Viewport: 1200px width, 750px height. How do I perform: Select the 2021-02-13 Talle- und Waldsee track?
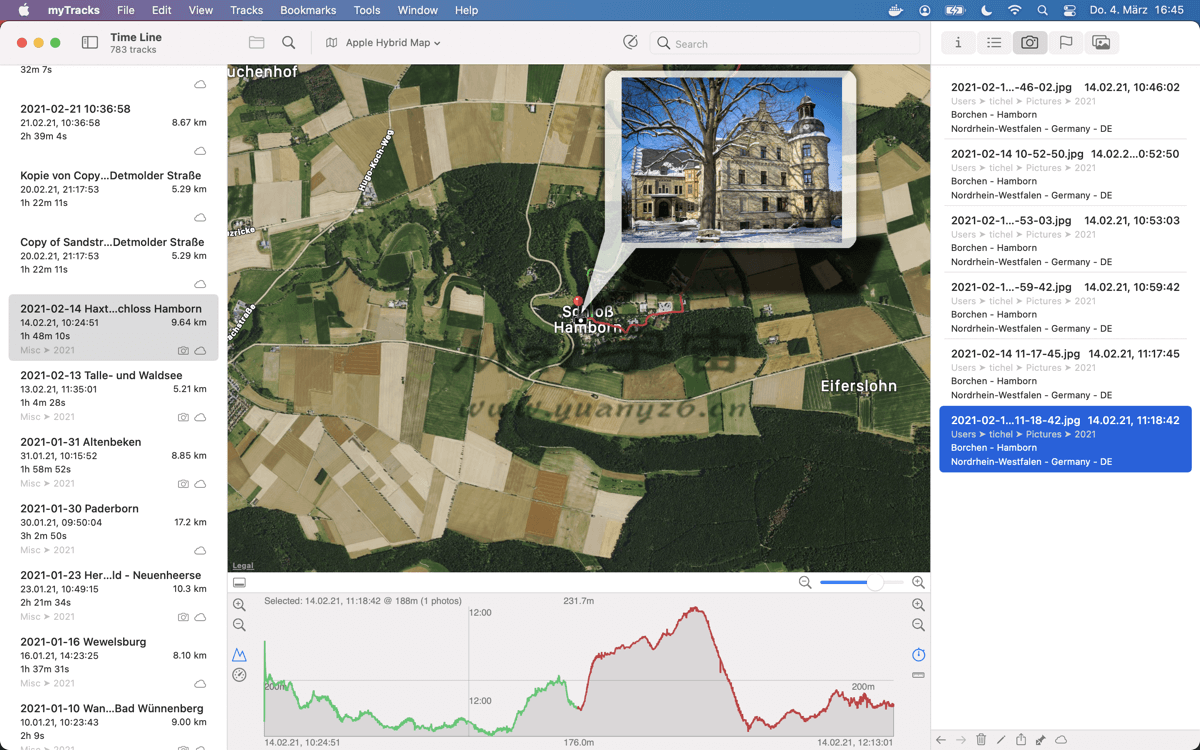click(x=113, y=395)
